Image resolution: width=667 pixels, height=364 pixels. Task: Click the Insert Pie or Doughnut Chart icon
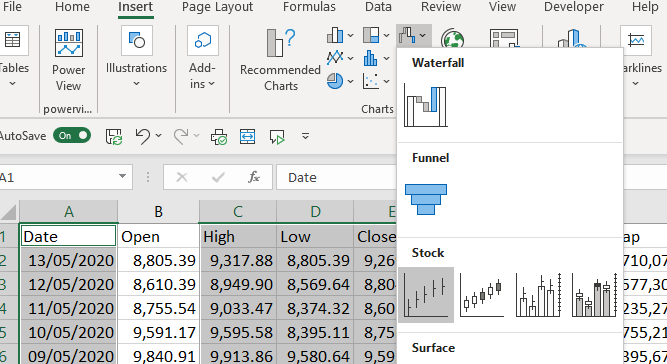[x=335, y=81]
